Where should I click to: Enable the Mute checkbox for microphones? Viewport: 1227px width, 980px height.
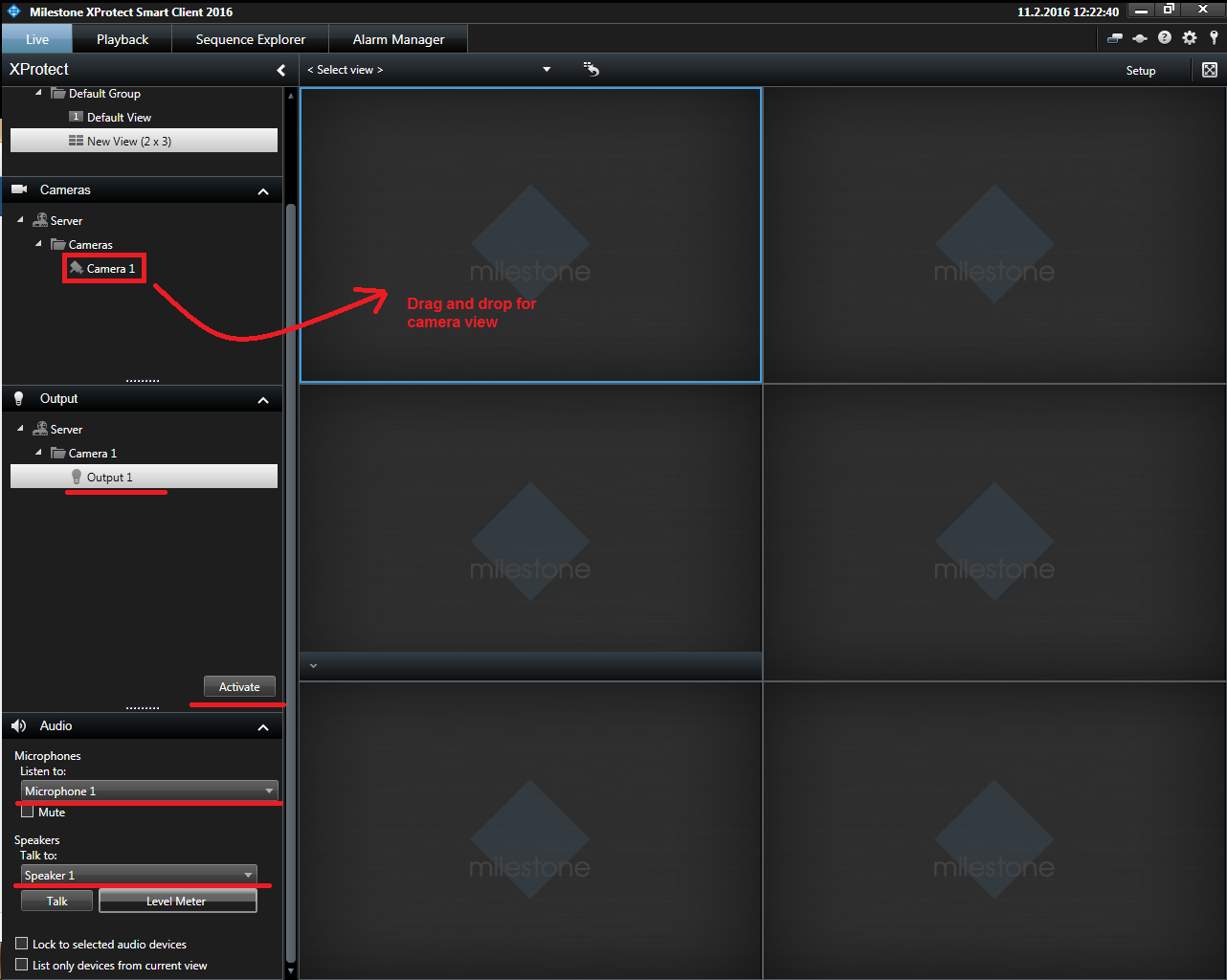[28, 812]
